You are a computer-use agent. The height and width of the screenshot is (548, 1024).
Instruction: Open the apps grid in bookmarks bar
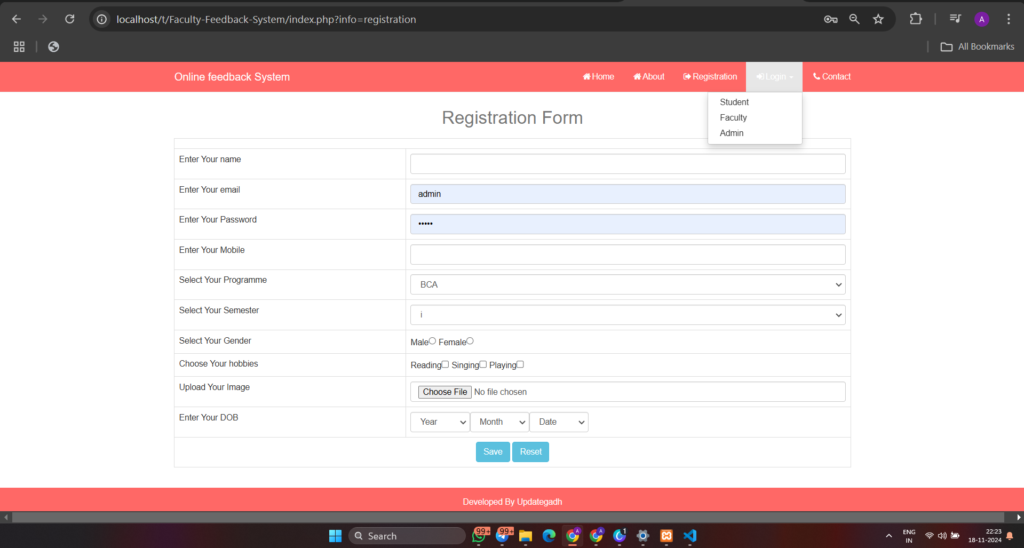point(19,46)
